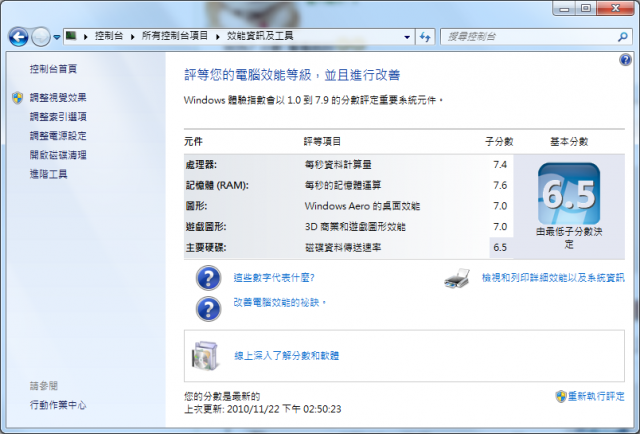Click the 上次更新 timestamp text
640x434 pixels.
pyautogui.click(x=263, y=409)
